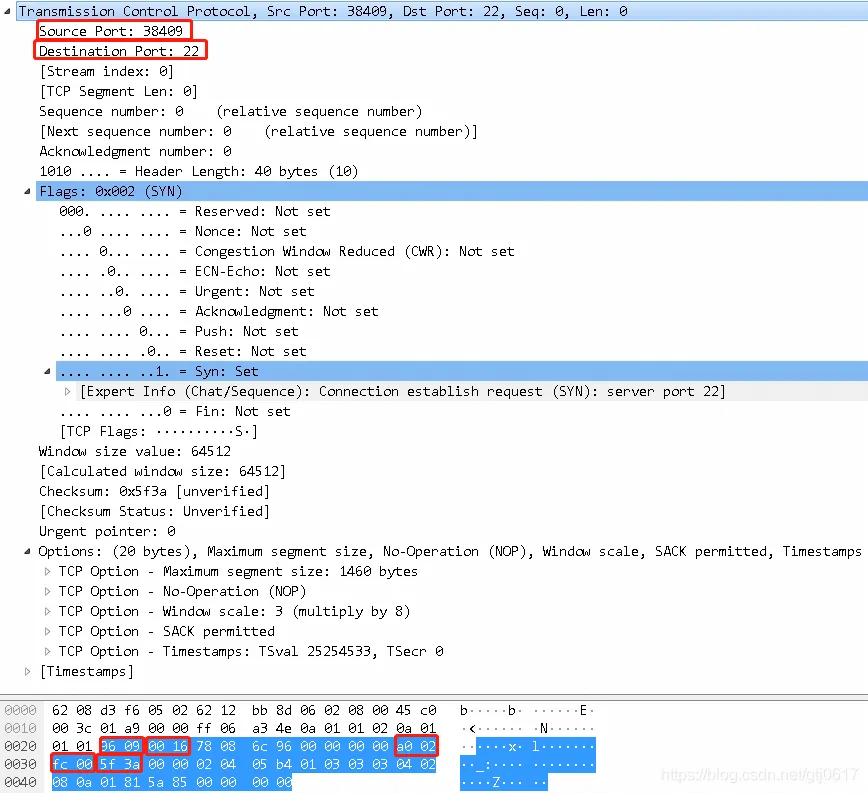The image size is (868, 793).
Task: Select the Syn: Set flag row
Action: pyautogui.click(x=462, y=371)
